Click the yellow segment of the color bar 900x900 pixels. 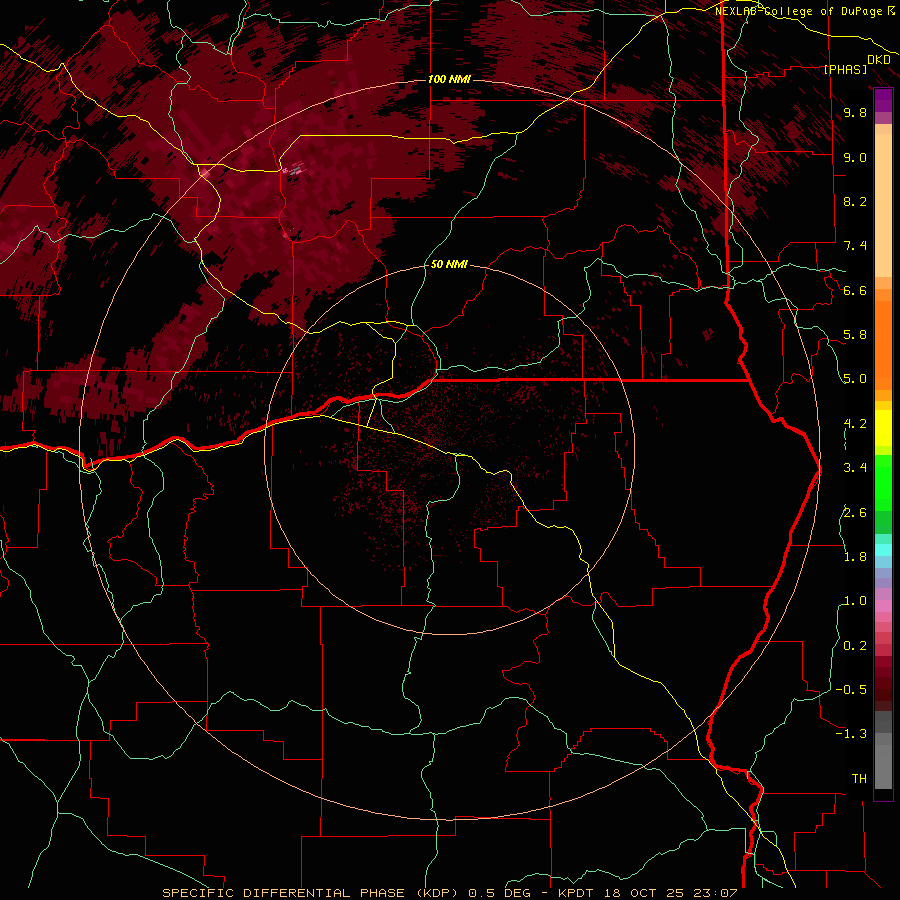[883, 428]
